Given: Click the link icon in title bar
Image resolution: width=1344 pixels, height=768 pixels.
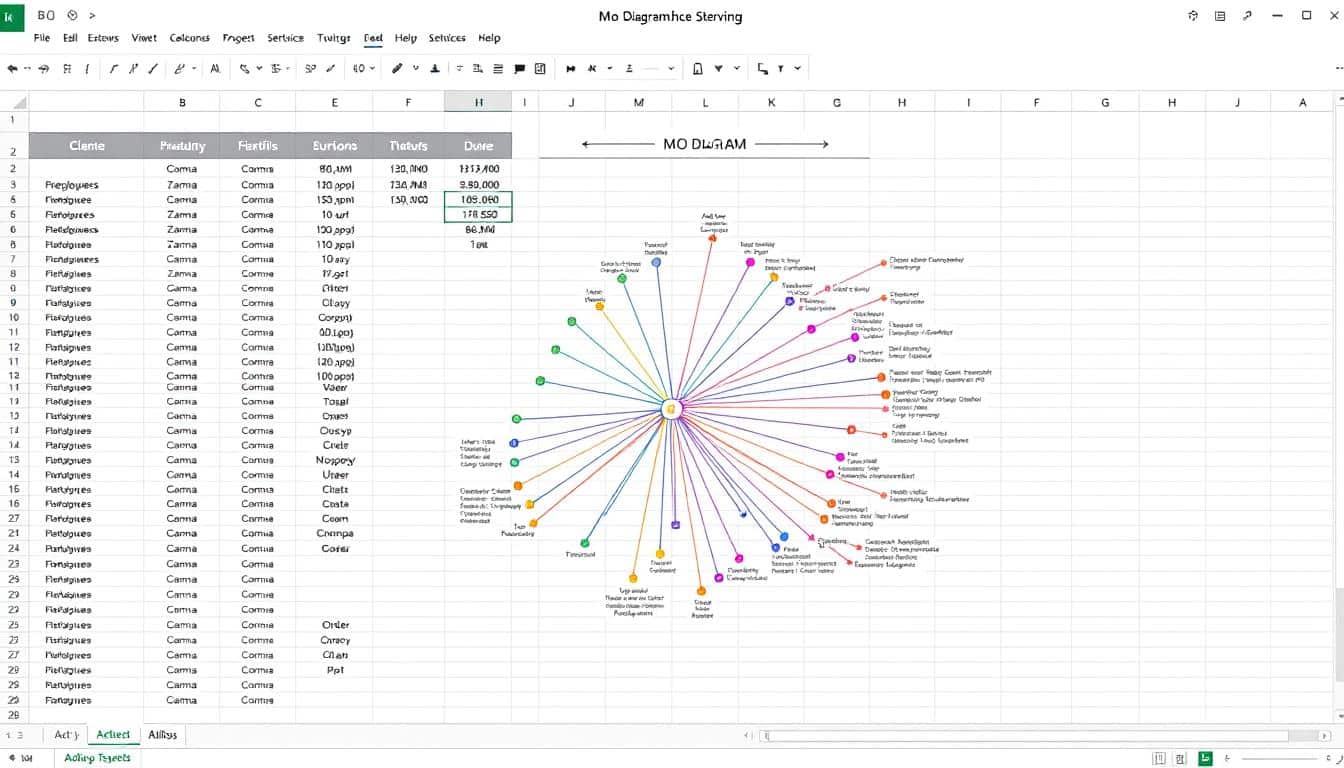Looking at the screenshot, I should tap(1247, 16).
